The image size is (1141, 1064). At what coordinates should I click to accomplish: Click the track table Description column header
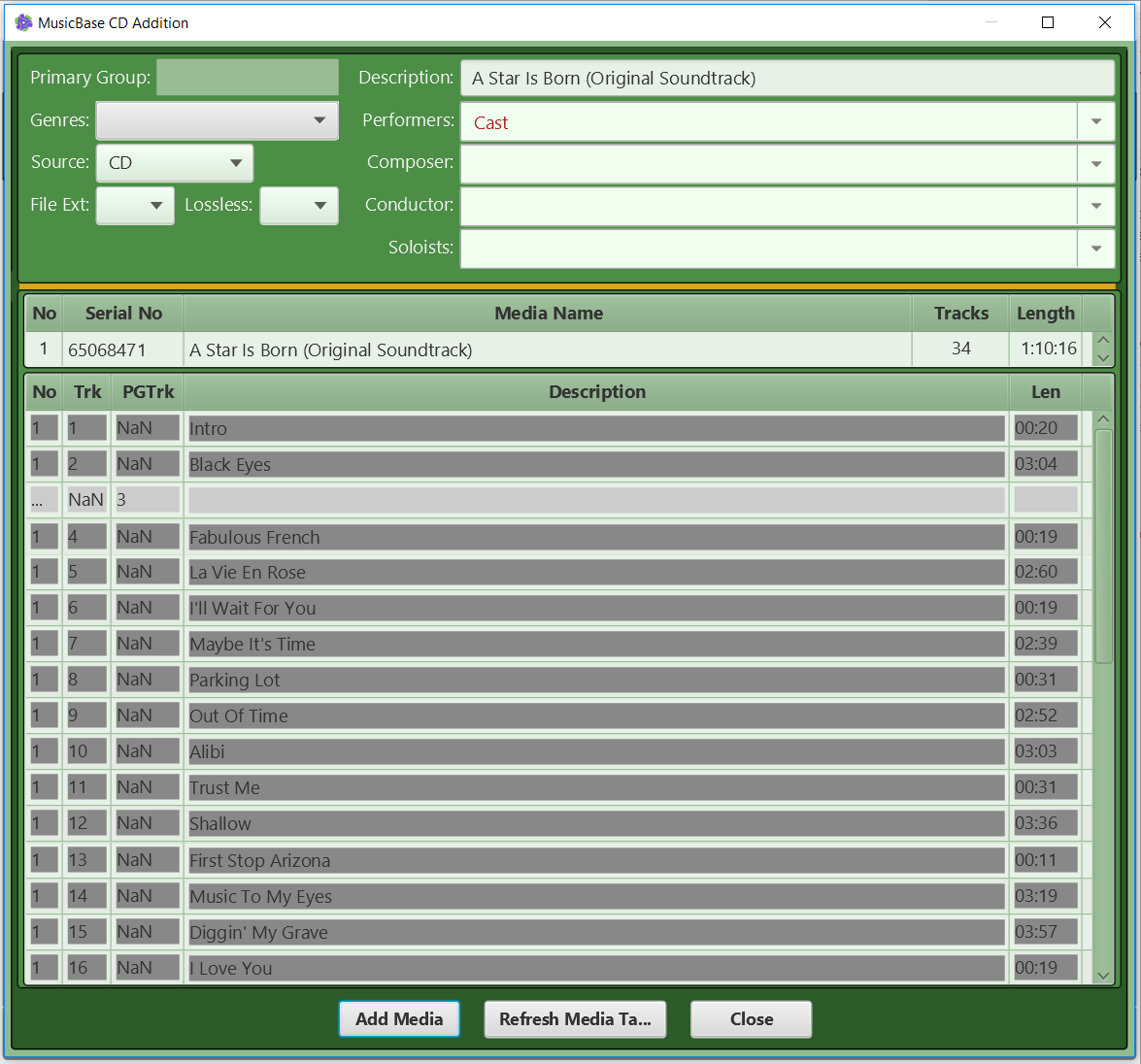(x=596, y=392)
